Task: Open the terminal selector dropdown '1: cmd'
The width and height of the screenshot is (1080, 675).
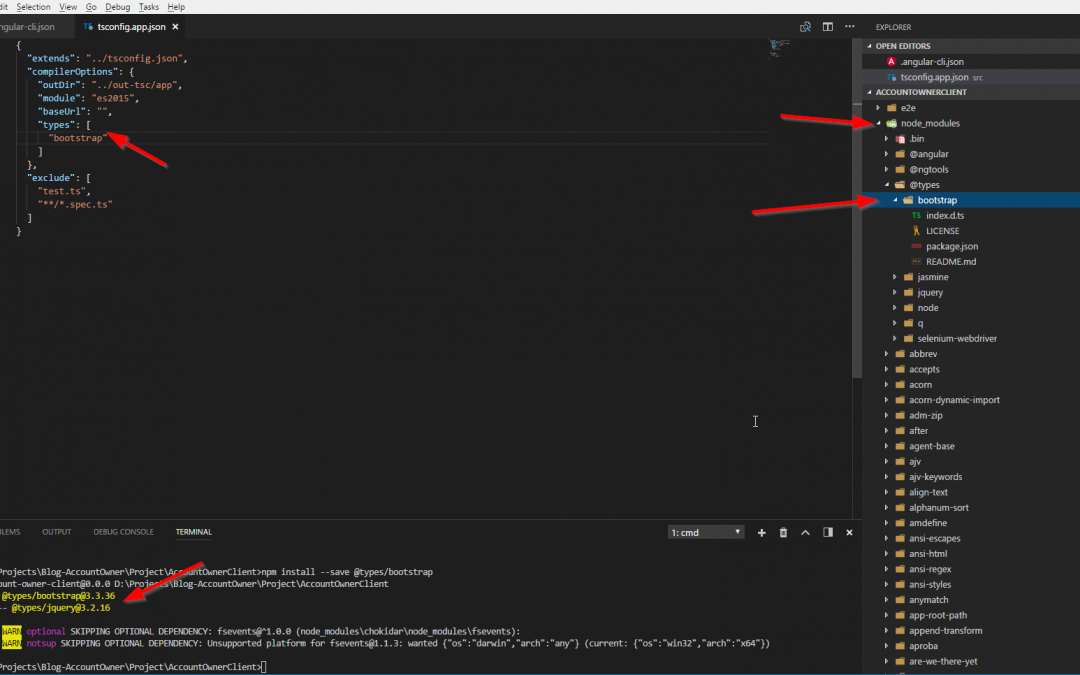Action: click(x=706, y=533)
